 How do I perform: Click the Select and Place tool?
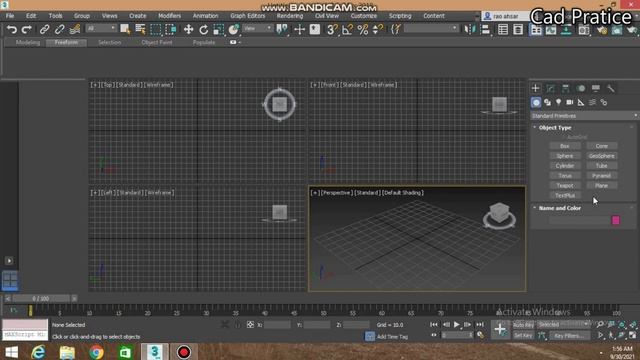coord(233,29)
